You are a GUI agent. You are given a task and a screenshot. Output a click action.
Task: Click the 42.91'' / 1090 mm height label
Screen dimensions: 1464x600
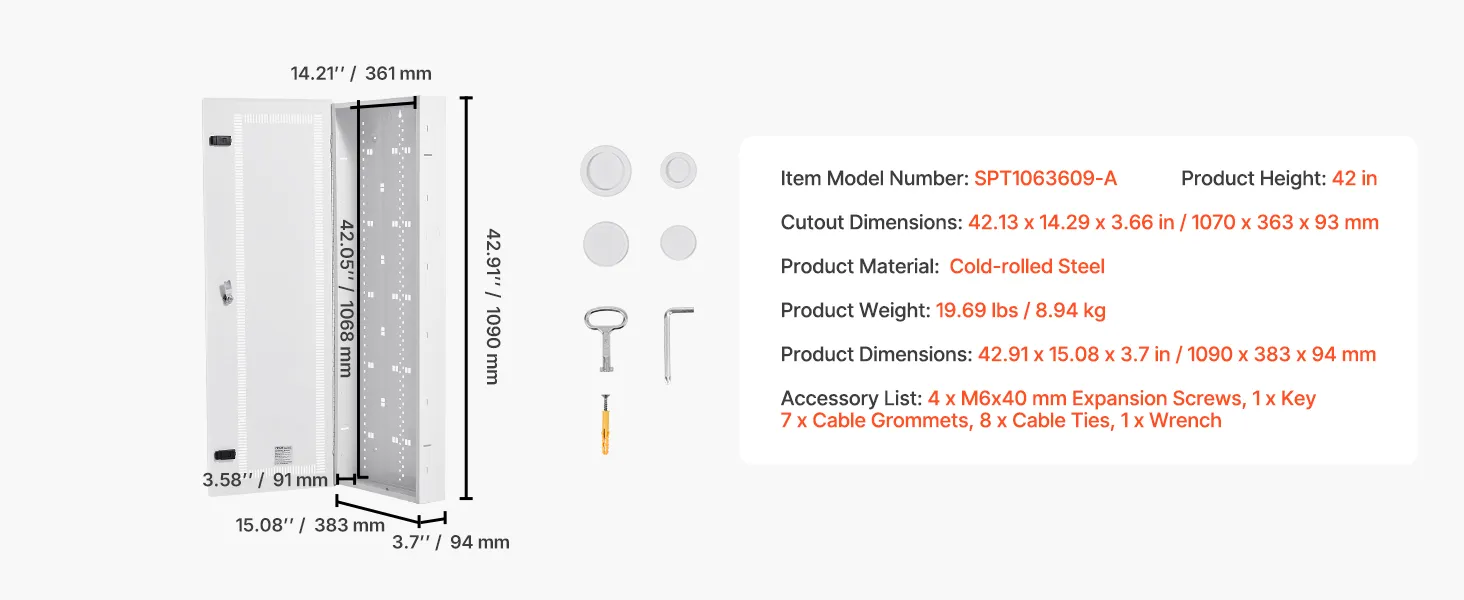(493, 306)
